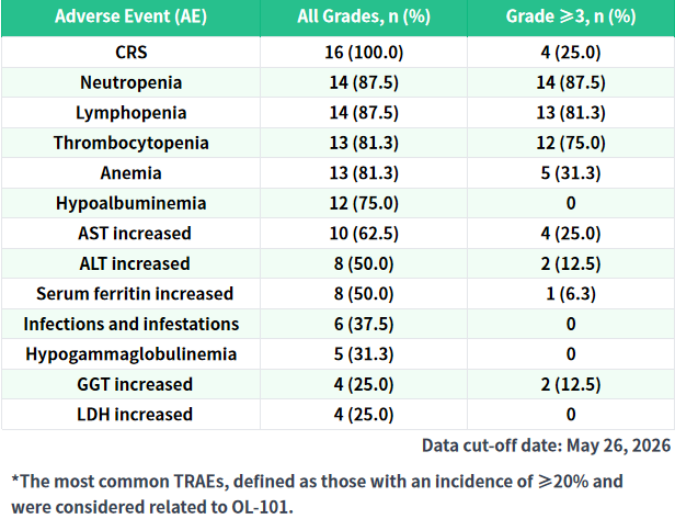Click the Grade ≥3, n (%) header
This screenshot has height=519, width=675.
tap(571, 17)
